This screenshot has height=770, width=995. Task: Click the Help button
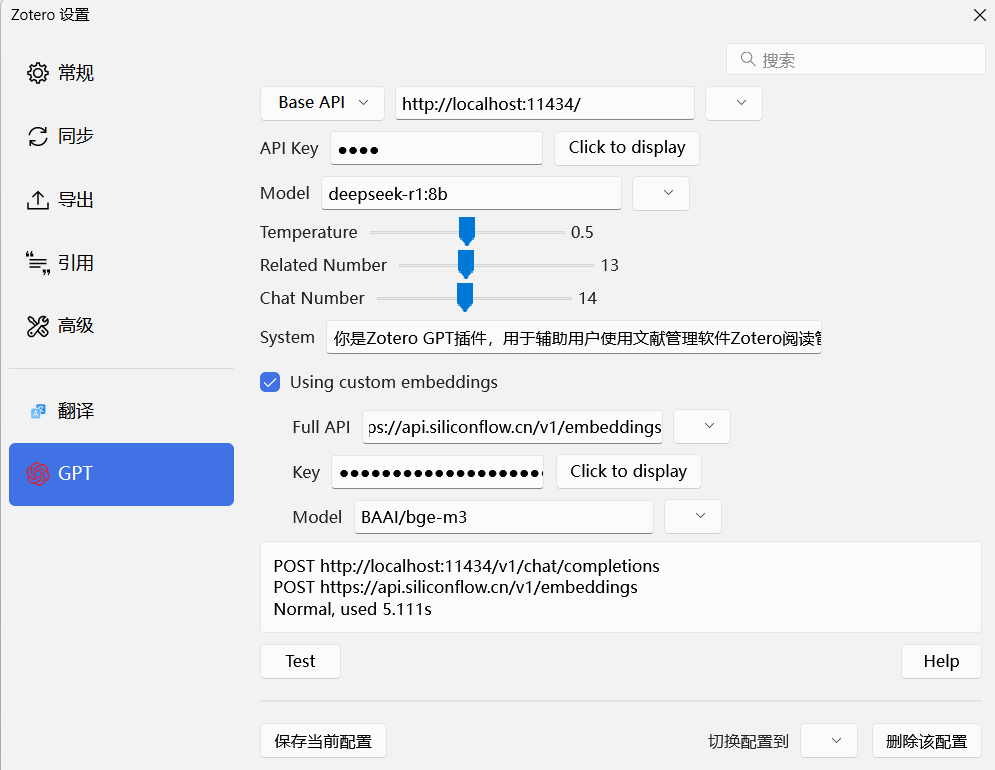tap(941, 661)
